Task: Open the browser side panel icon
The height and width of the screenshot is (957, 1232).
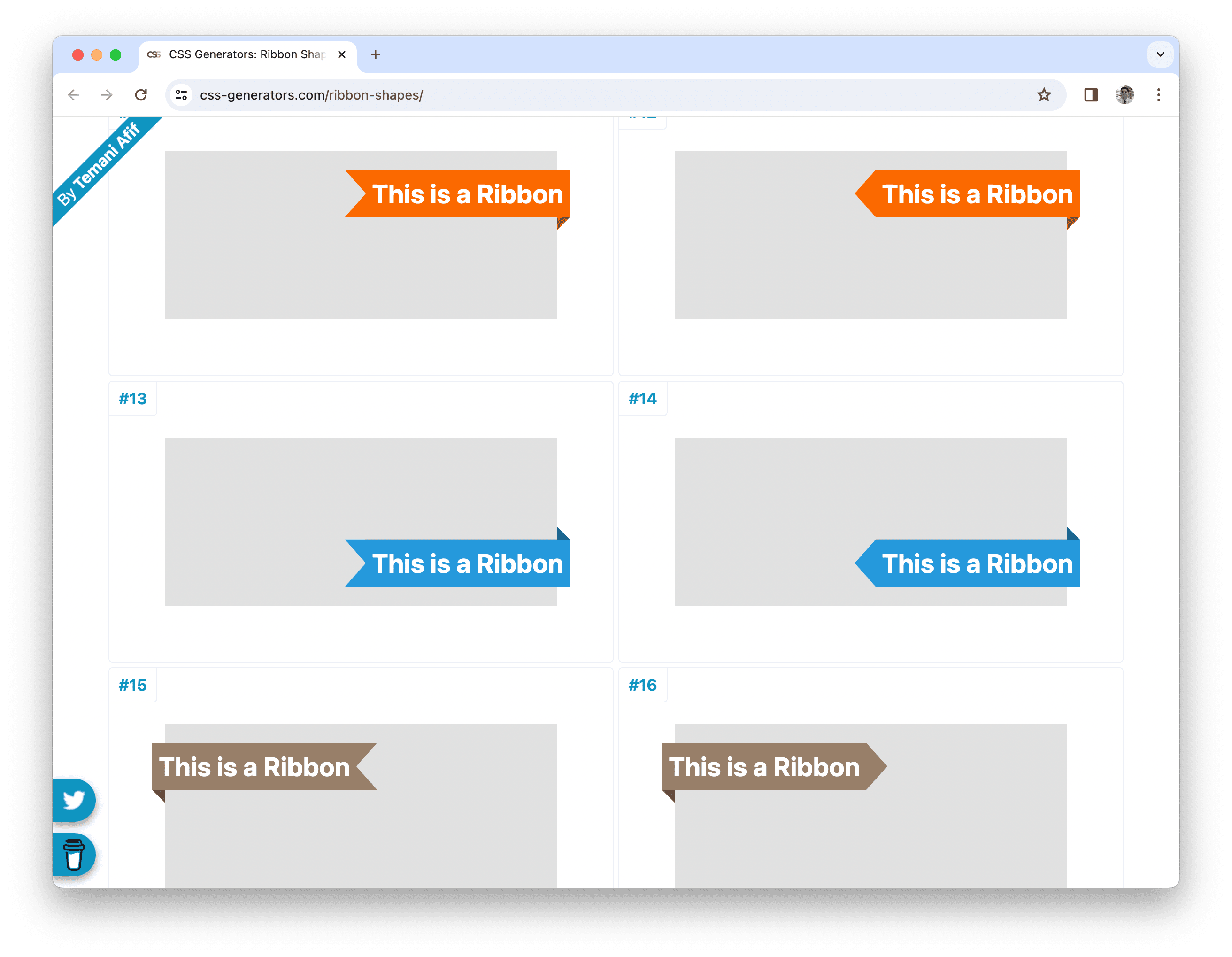Action: pyautogui.click(x=1090, y=95)
